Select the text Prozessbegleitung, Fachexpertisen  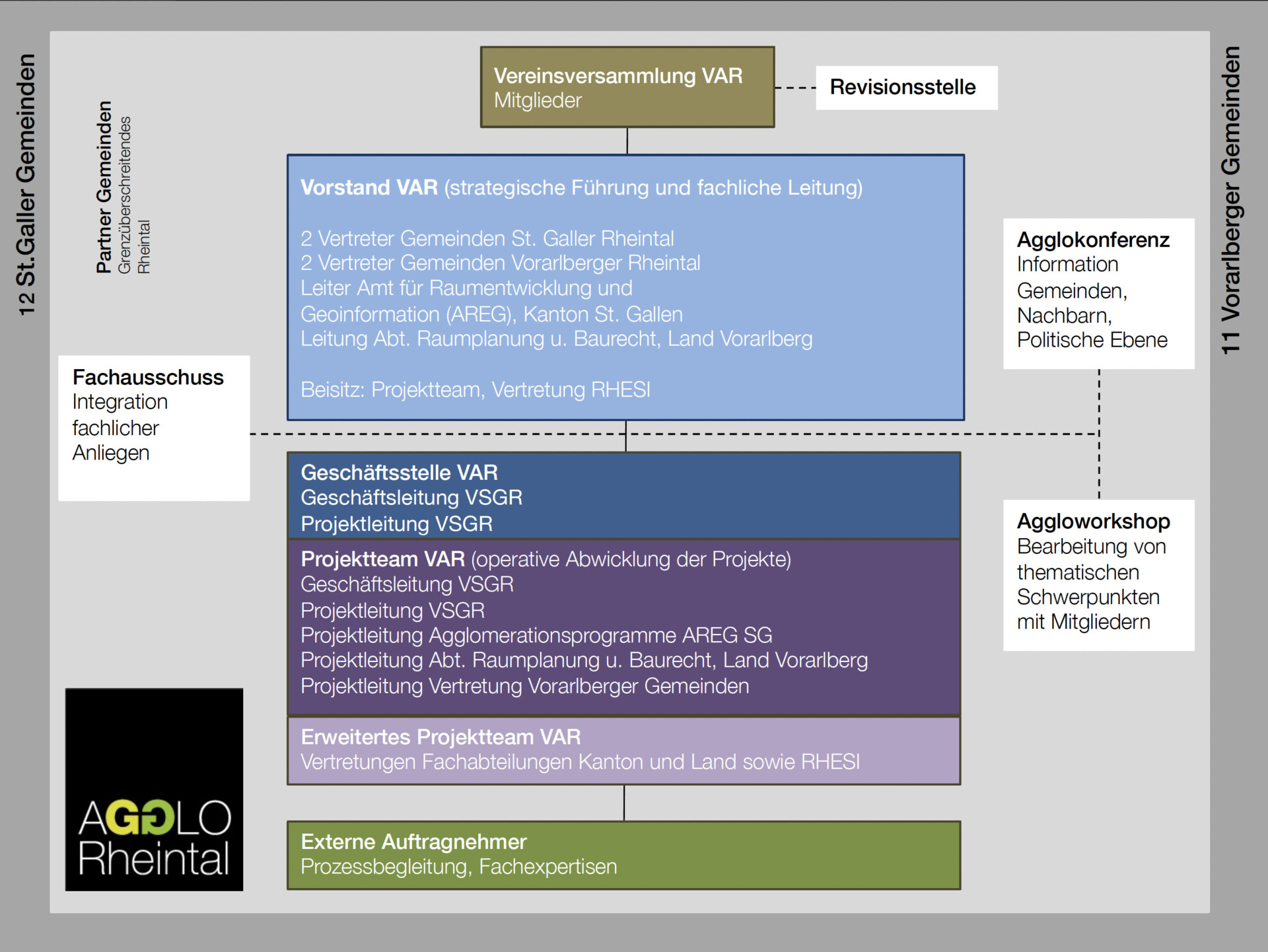coord(458,867)
